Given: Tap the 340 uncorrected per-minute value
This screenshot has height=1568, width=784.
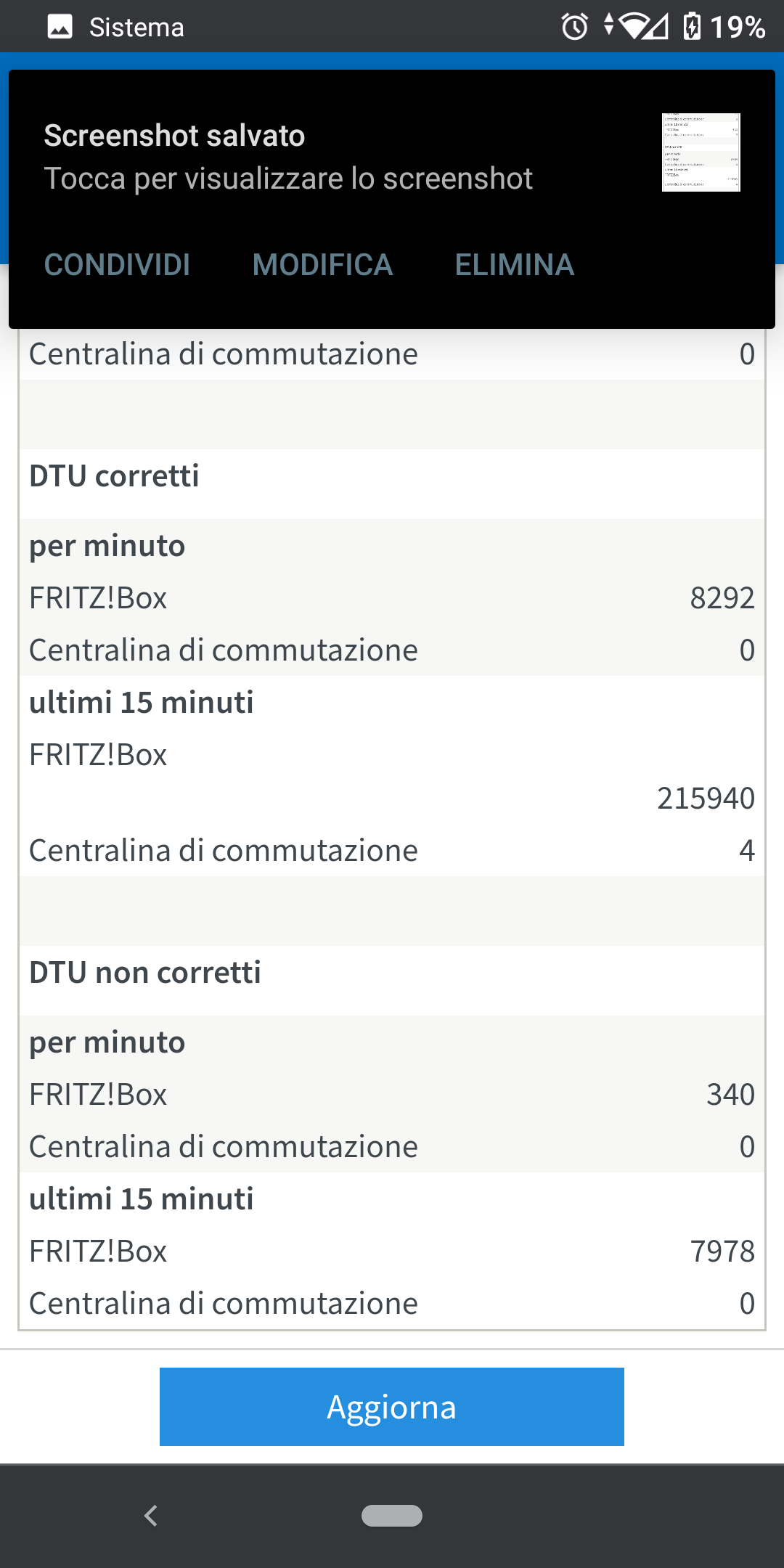Looking at the screenshot, I should (730, 1095).
